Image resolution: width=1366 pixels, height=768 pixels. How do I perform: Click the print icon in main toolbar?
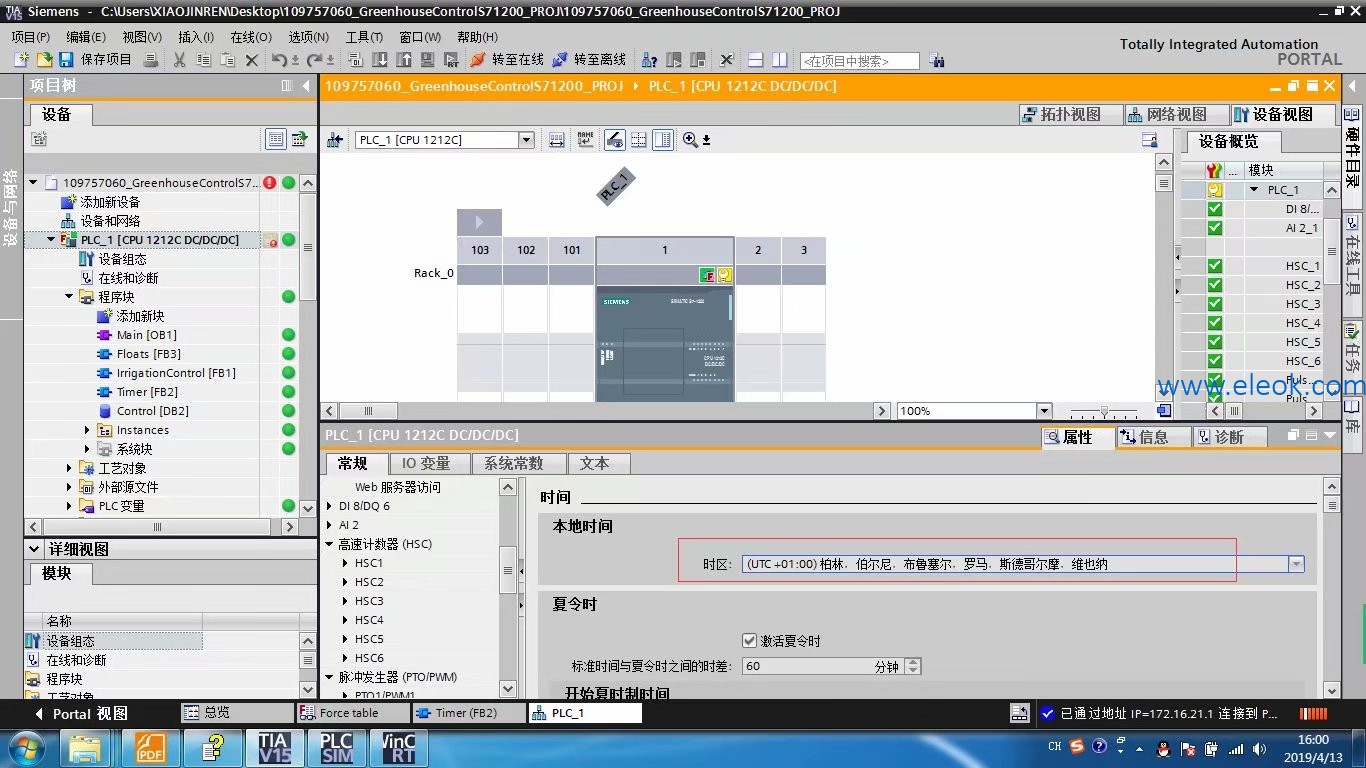point(151,60)
